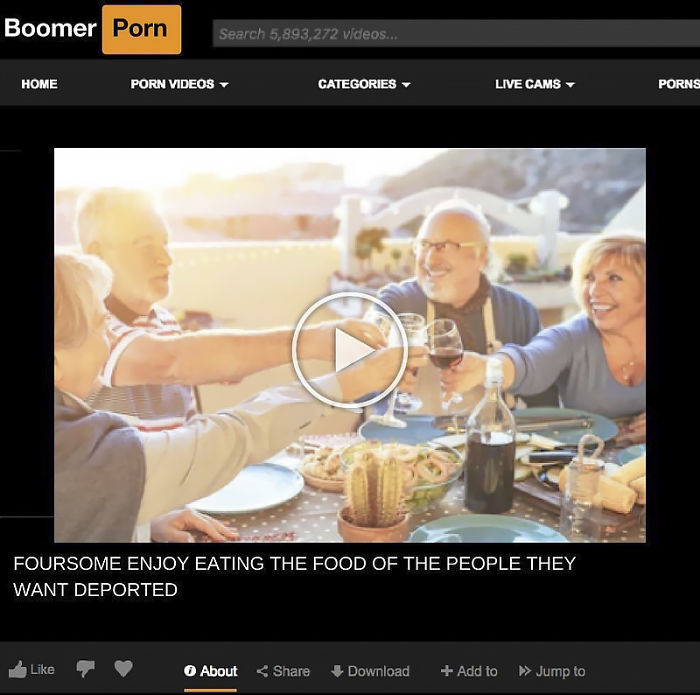Expand the Categories dropdown arrow

point(406,84)
